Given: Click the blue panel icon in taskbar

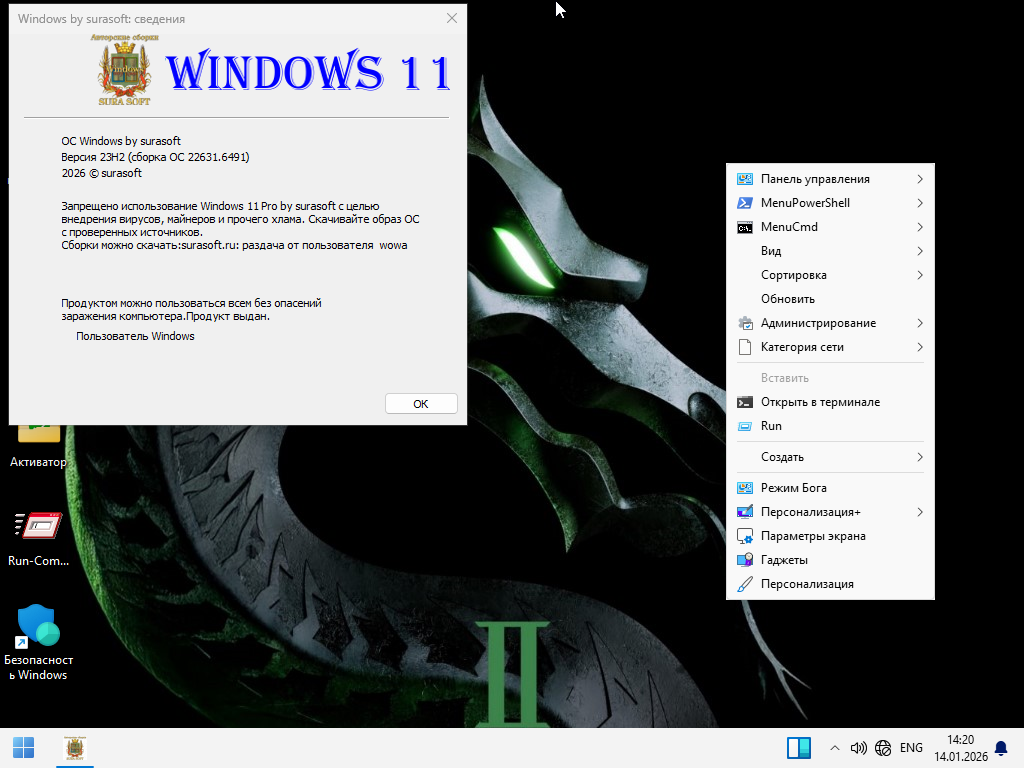Looking at the screenshot, I should click(798, 748).
